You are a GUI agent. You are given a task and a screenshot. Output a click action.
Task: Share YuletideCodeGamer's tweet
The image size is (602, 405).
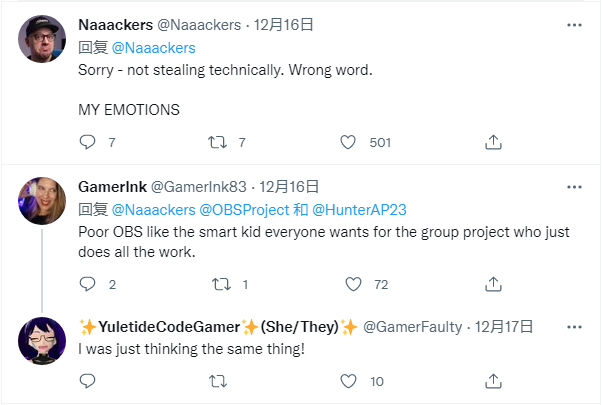pyautogui.click(x=492, y=380)
